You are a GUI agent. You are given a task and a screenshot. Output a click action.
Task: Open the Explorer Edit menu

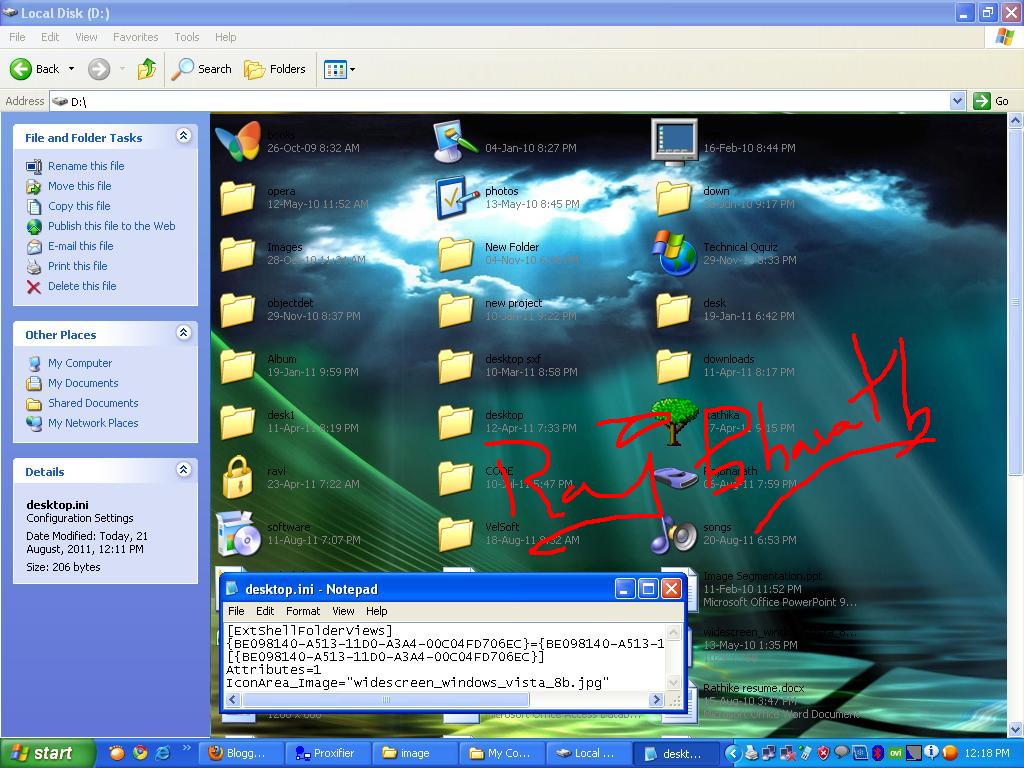(50, 37)
